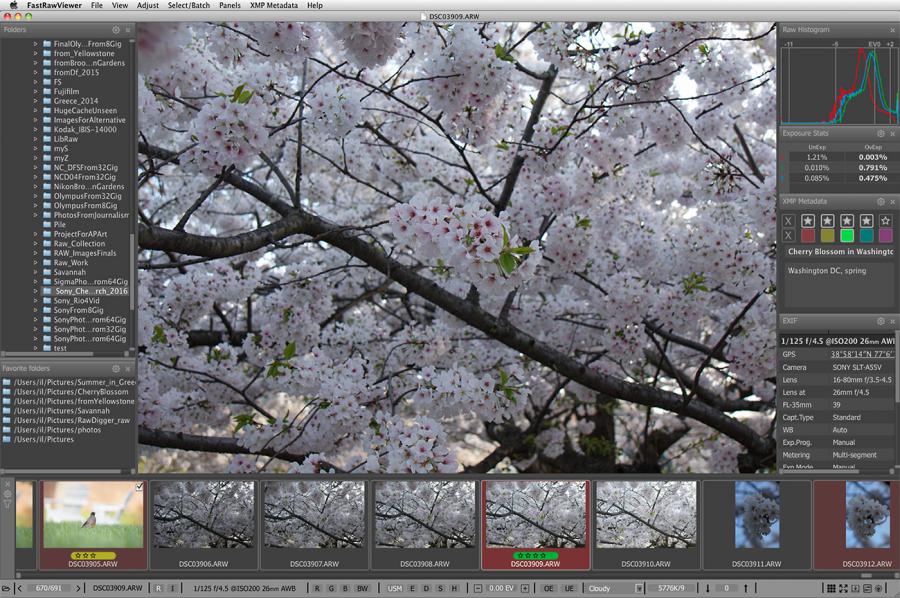
Task: Expand the Savannah folder node
Action: pos(36,272)
